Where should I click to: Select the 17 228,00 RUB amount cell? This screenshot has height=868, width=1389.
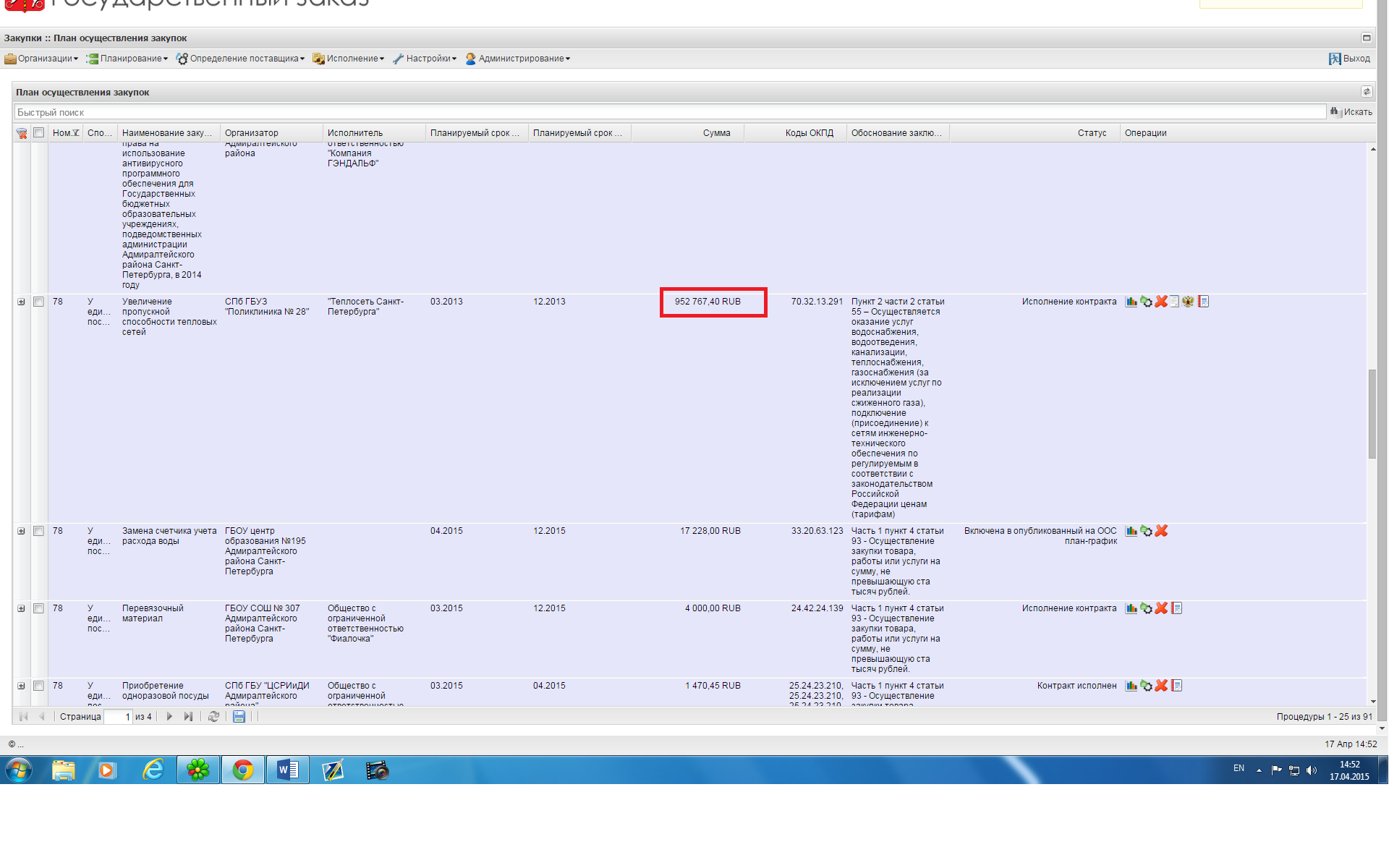710,531
